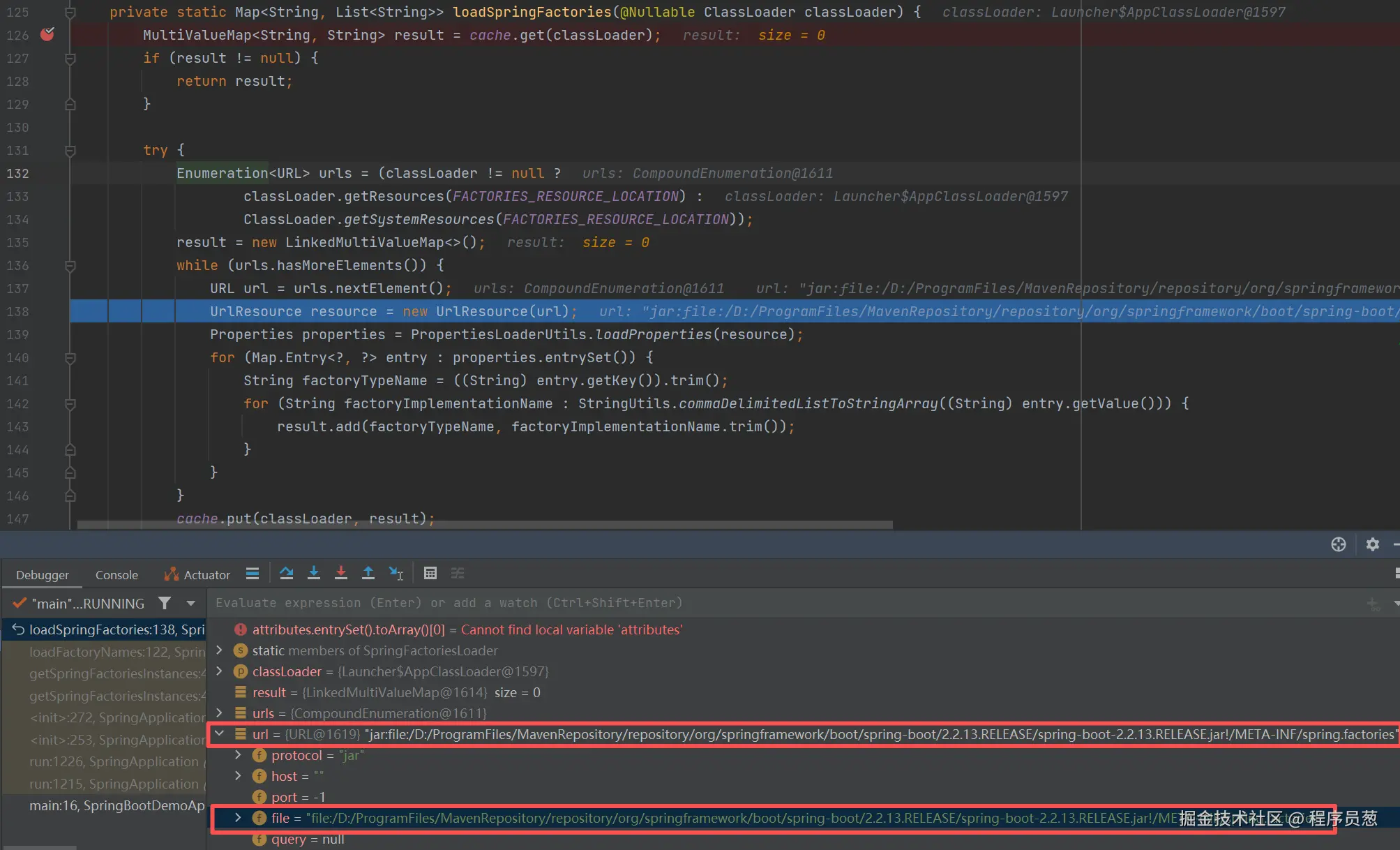The width and height of the screenshot is (1400, 850).
Task: Click the Step Over debugger icon
Action: pos(286,573)
